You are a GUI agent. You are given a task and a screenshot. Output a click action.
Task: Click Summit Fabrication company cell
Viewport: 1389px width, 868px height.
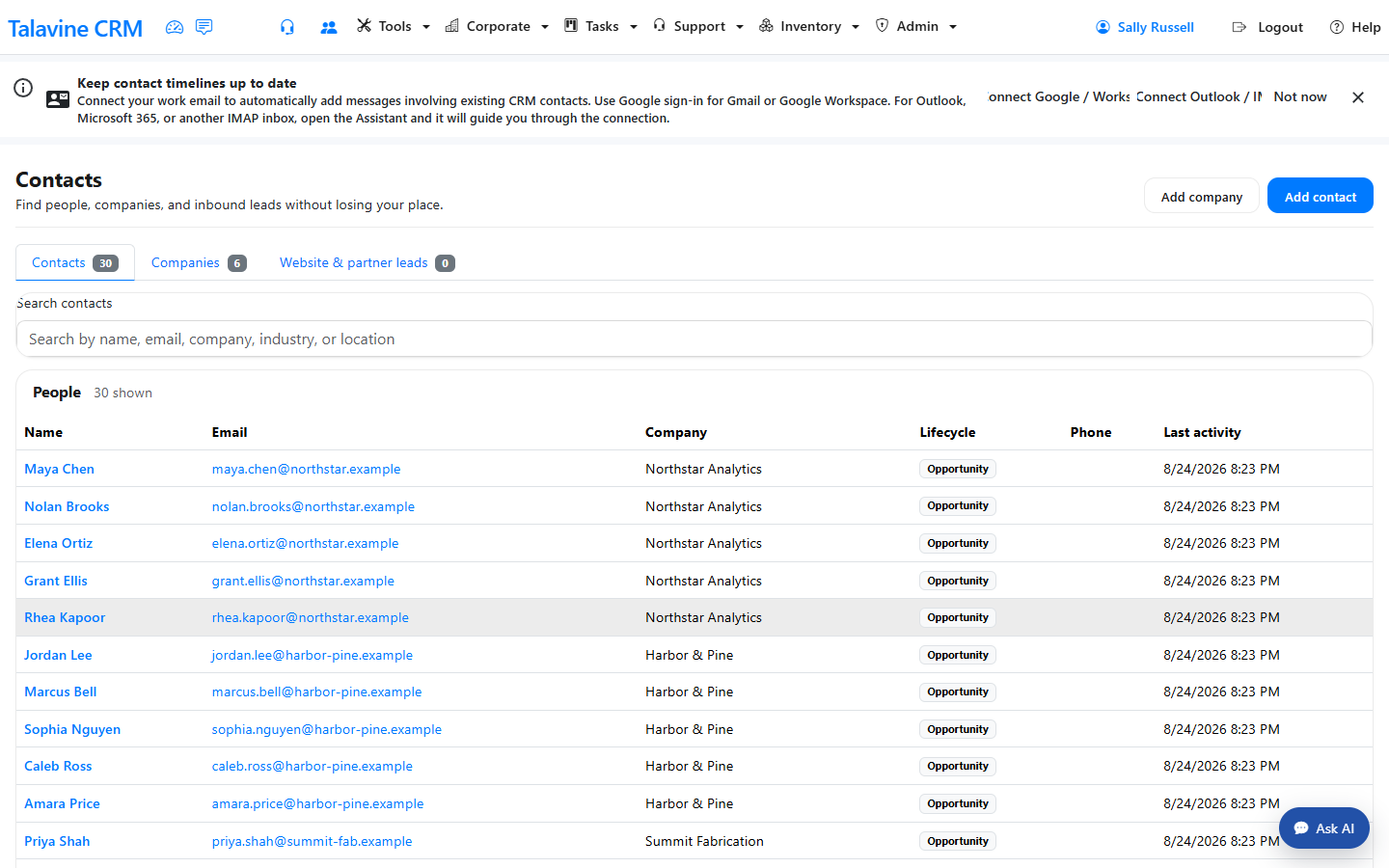tap(704, 841)
